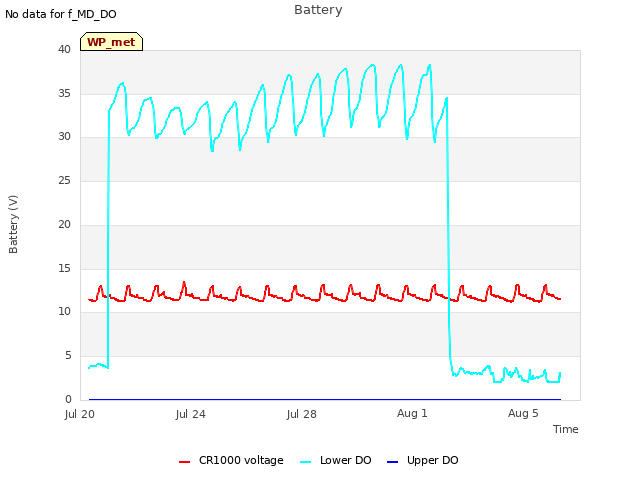Screen dimensions: 640x480
Task: Toggle the CR1000 voltage legend entry
Action: (x=231, y=460)
